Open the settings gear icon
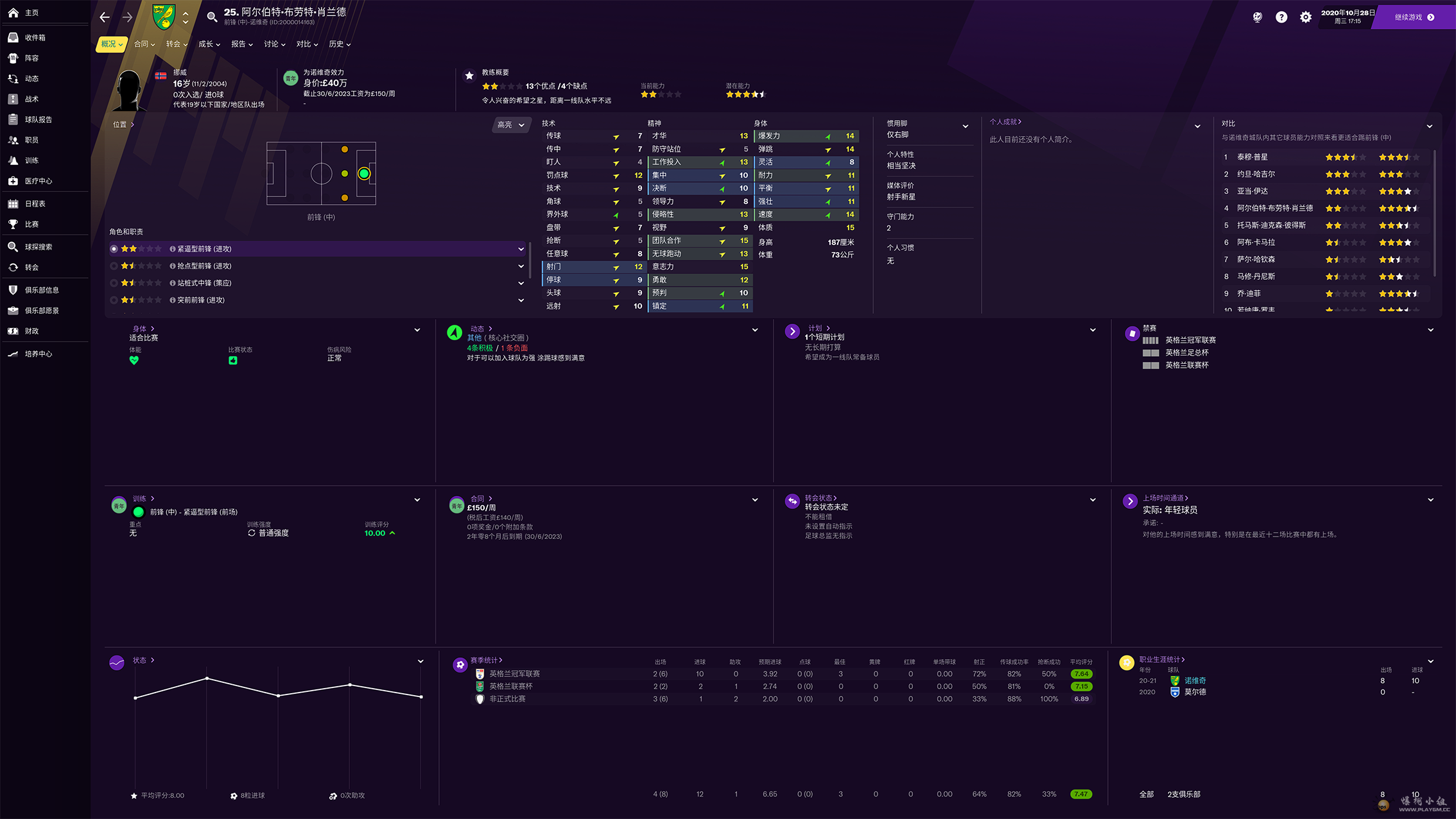The width and height of the screenshot is (1456, 819). tap(1306, 17)
